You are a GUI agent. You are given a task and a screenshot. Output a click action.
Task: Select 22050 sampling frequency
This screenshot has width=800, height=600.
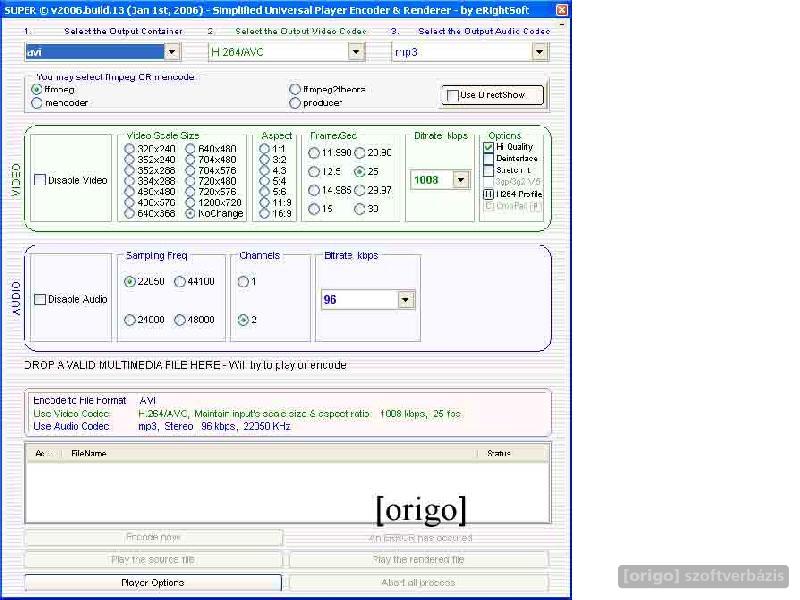[130, 281]
